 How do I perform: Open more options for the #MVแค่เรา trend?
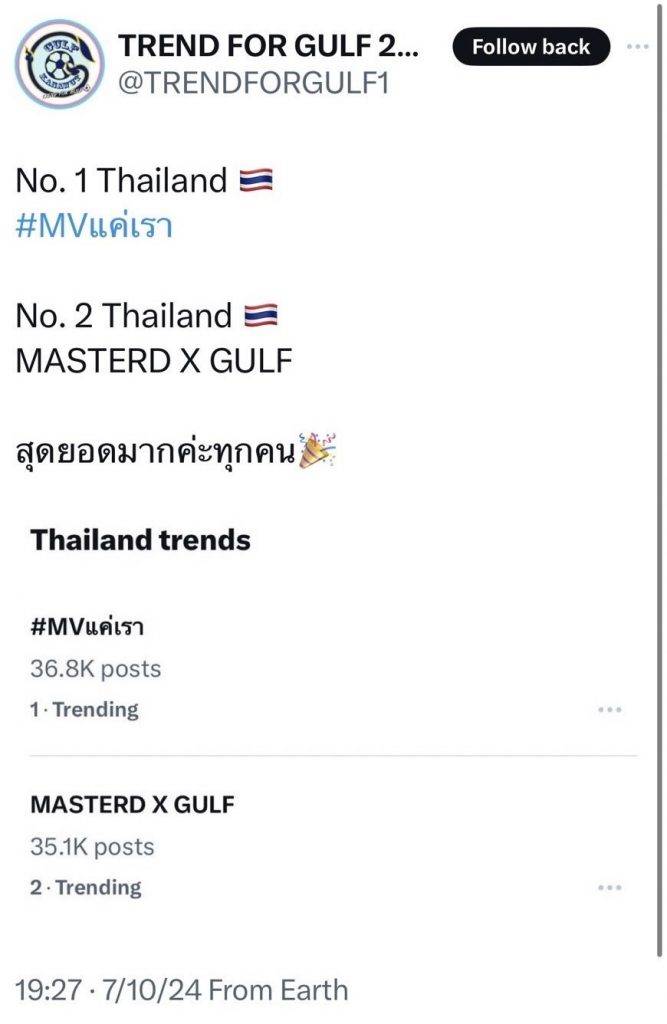coord(610,709)
